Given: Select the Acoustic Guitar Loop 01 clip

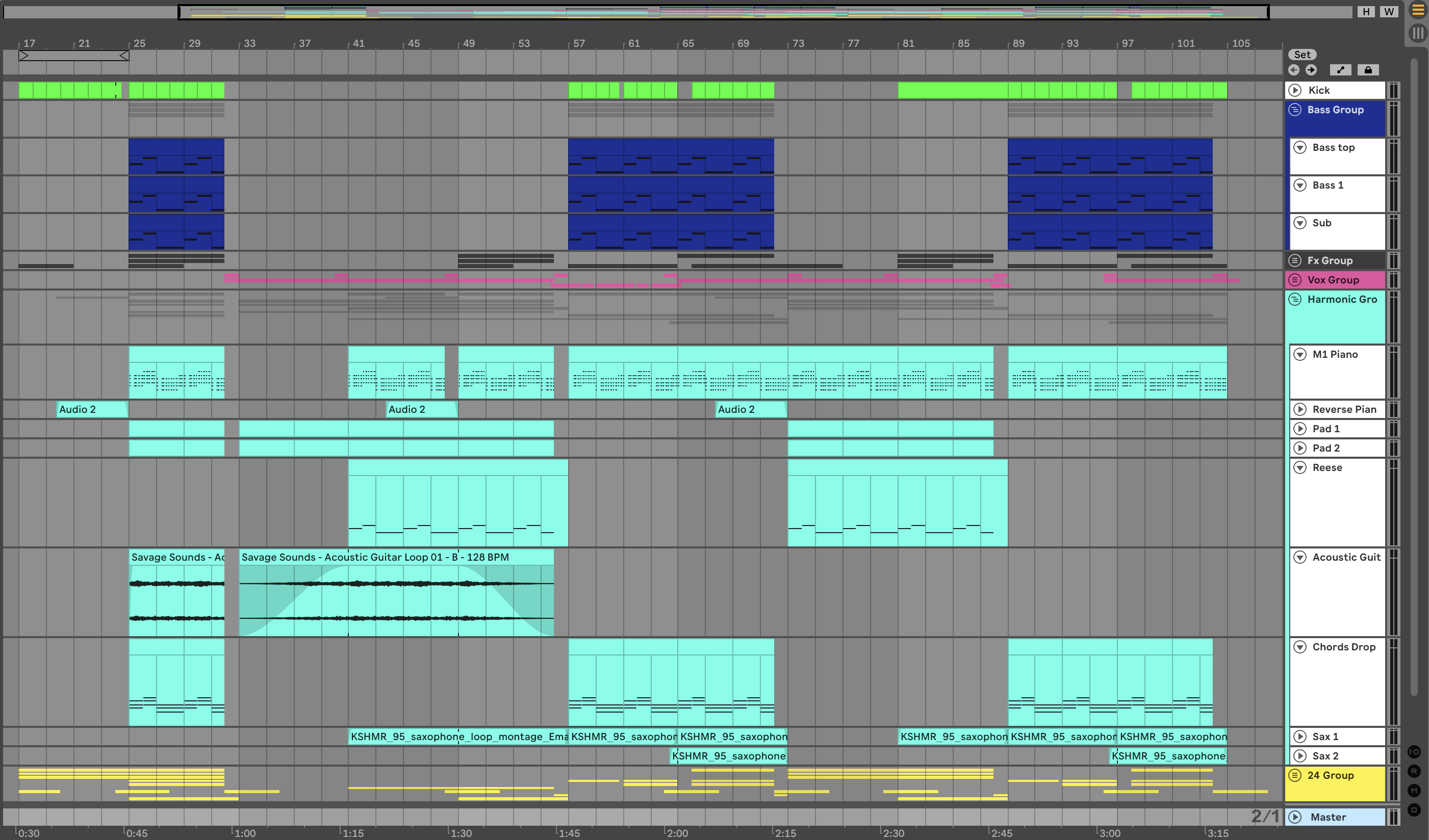Looking at the screenshot, I should 396,557.
